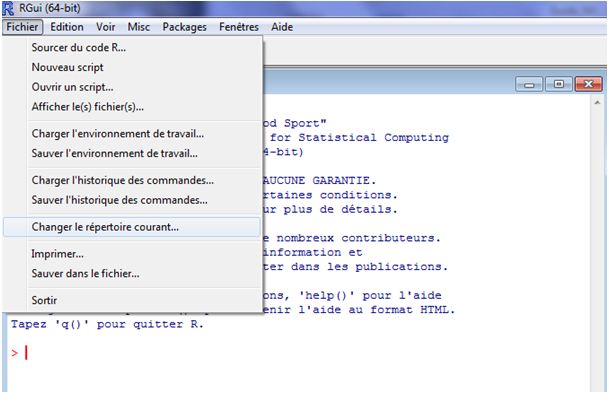This screenshot has width=609, height=413.
Task: Click the text "nombreux contributeurs."
Action: [x=358, y=238]
